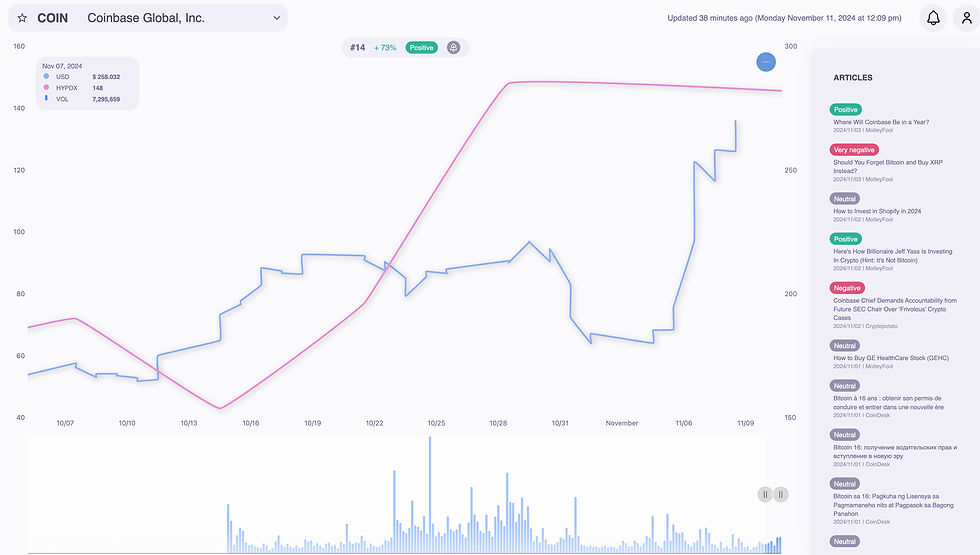This screenshot has width=980, height=555.
Task: Click the 11/09 x-axis date label
Action: [746, 423]
